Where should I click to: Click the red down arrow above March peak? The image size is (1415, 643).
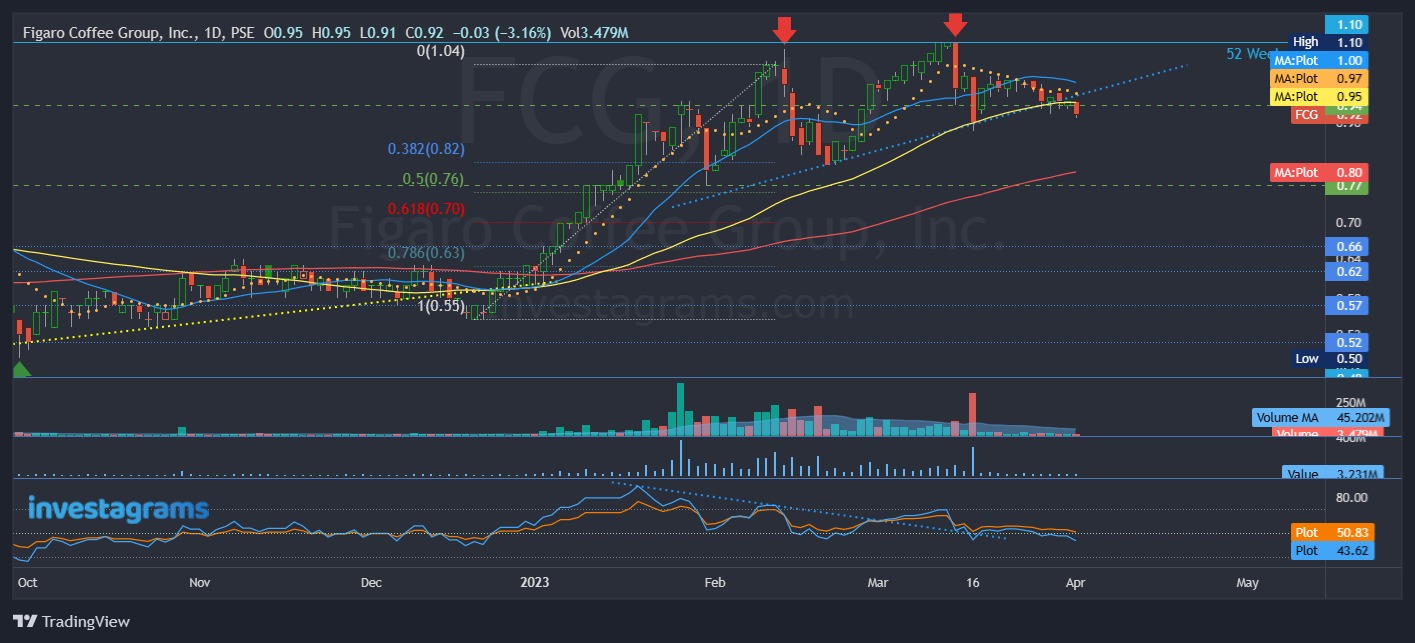[x=955, y=24]
